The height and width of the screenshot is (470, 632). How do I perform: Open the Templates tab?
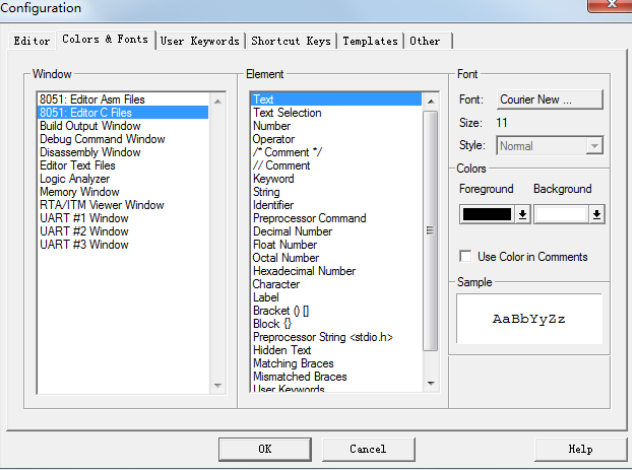coord(370,41)
